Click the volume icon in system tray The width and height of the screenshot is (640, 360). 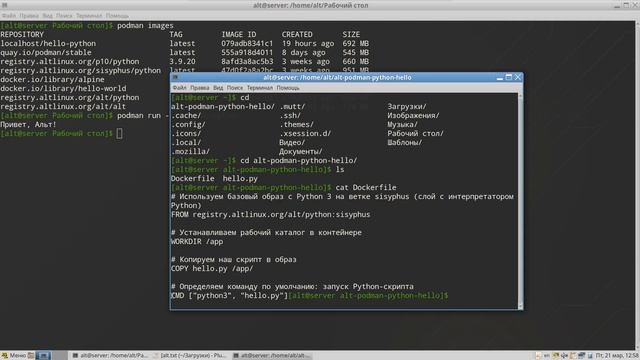click(564, 356)
